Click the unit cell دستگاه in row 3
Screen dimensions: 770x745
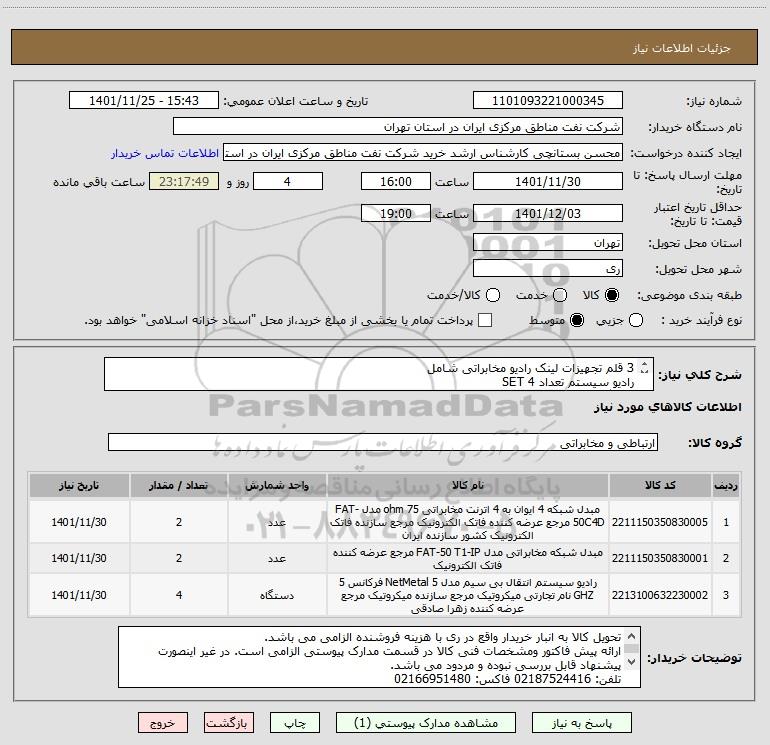click(x=277, y=595)
